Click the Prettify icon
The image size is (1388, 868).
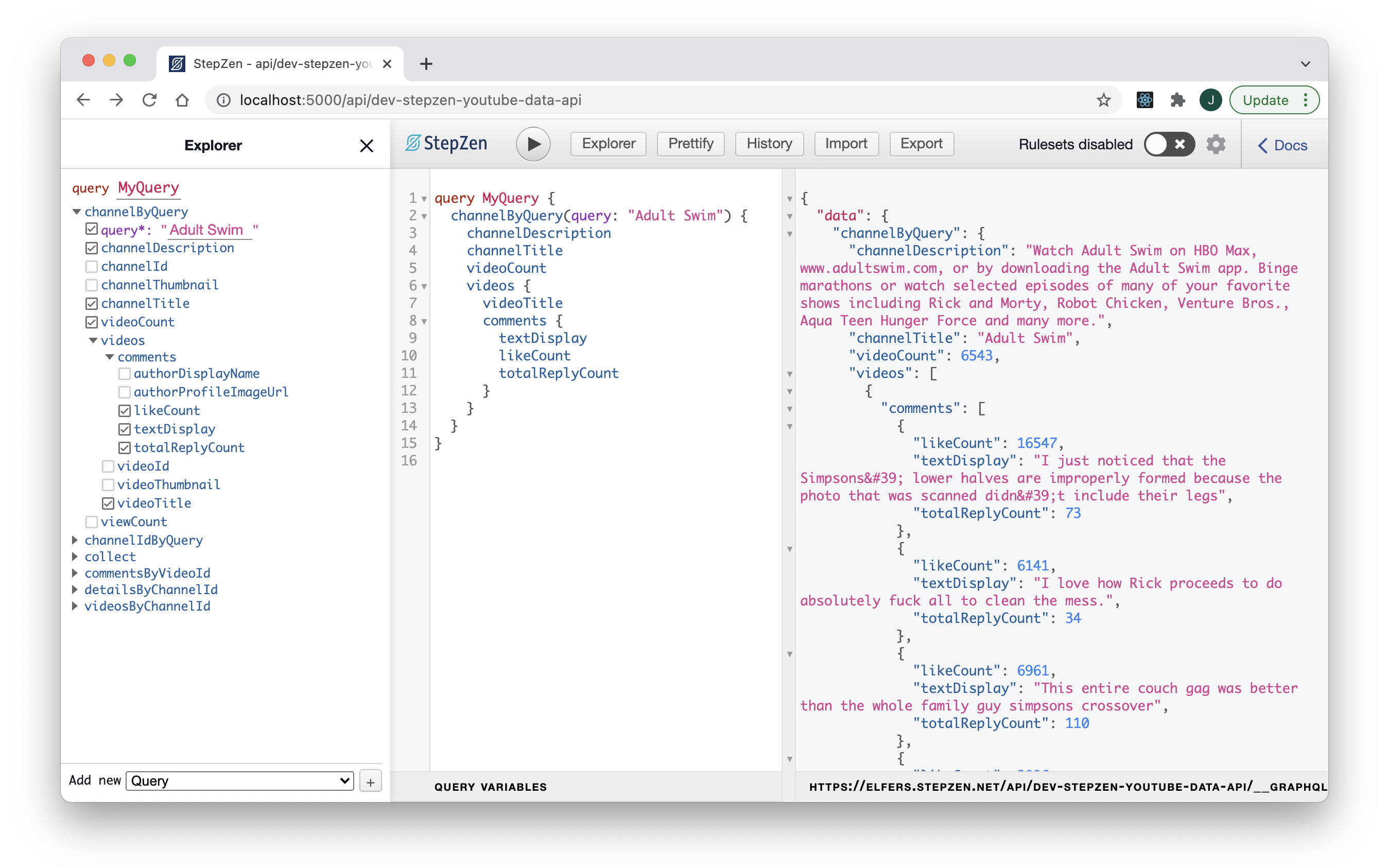point(690,144)
